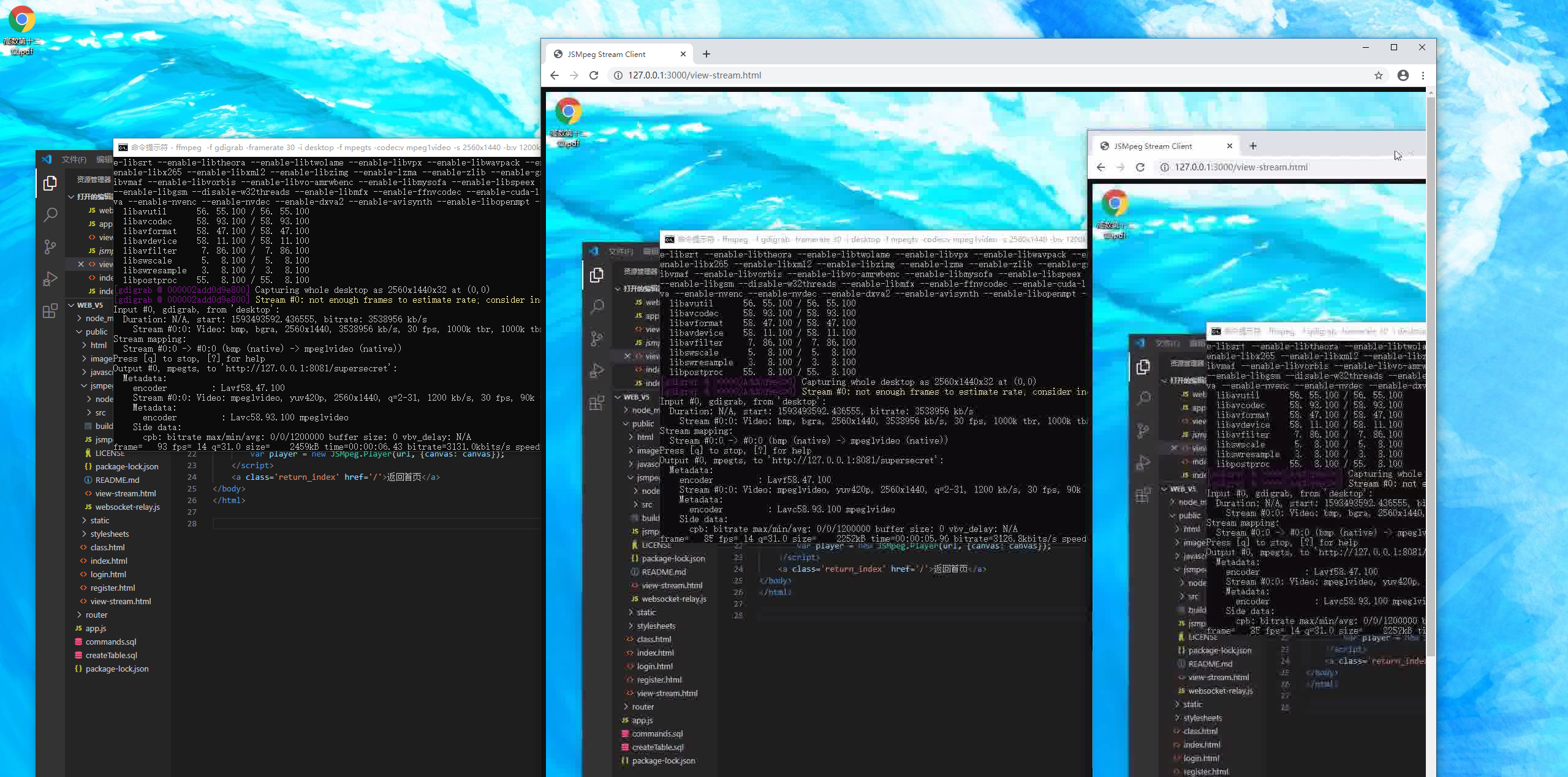Screen dimensions: 1568x777
Task: Open Search in leftmost VS Code activity bar
Action: point(50,215)
